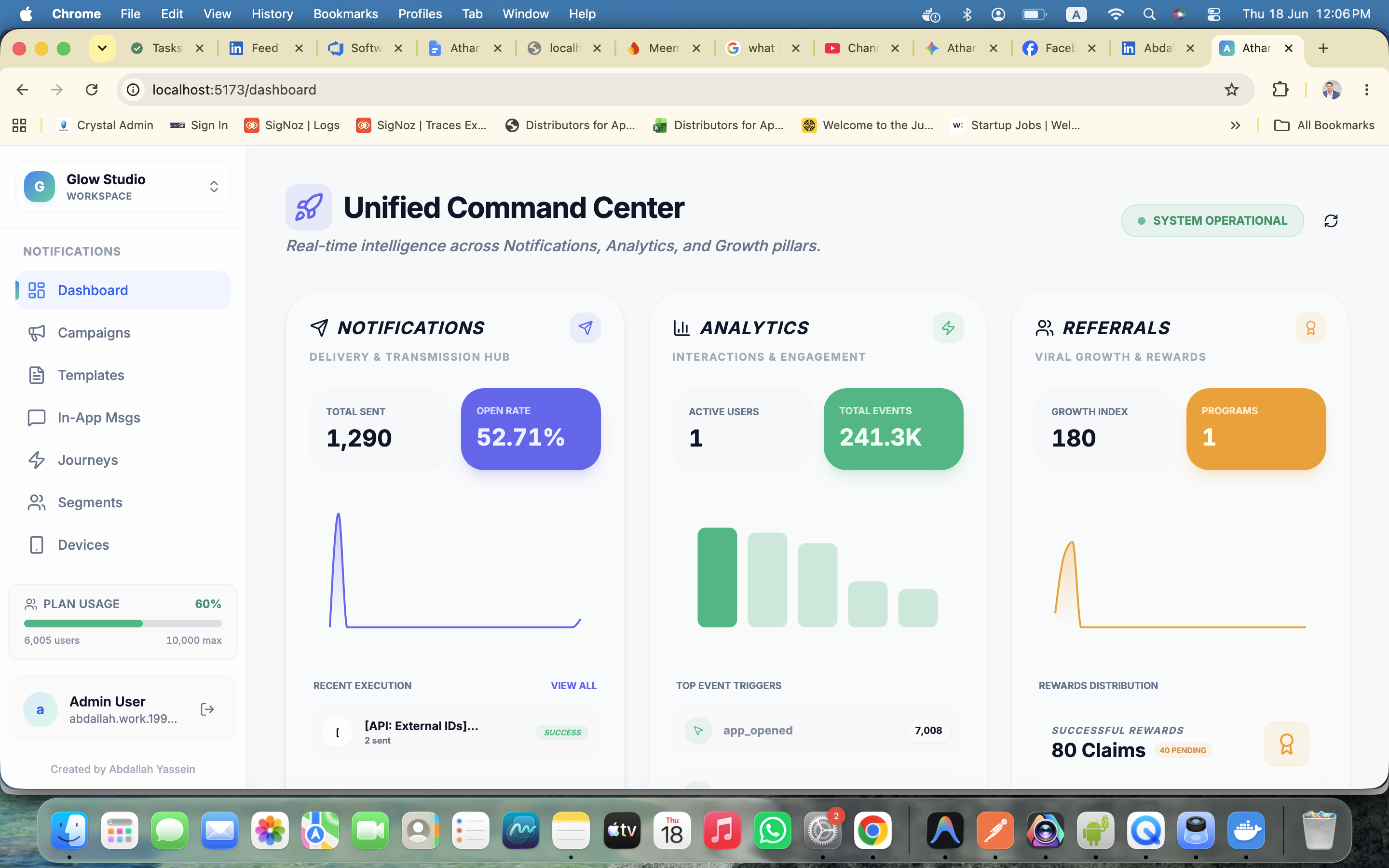Screen dimensions: 1389x868
Task: Click the Chrome back arrow
Action: [22, 90]
